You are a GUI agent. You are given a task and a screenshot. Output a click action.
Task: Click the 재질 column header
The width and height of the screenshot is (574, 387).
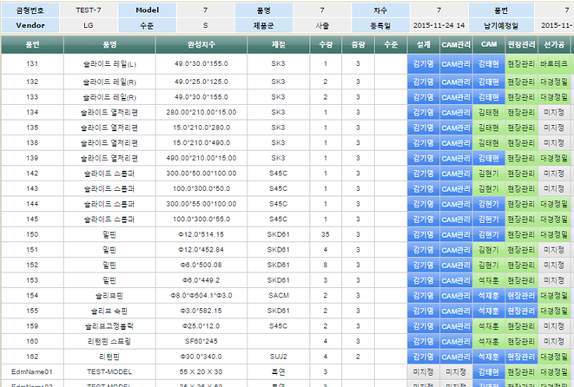[x=278, y=45]
